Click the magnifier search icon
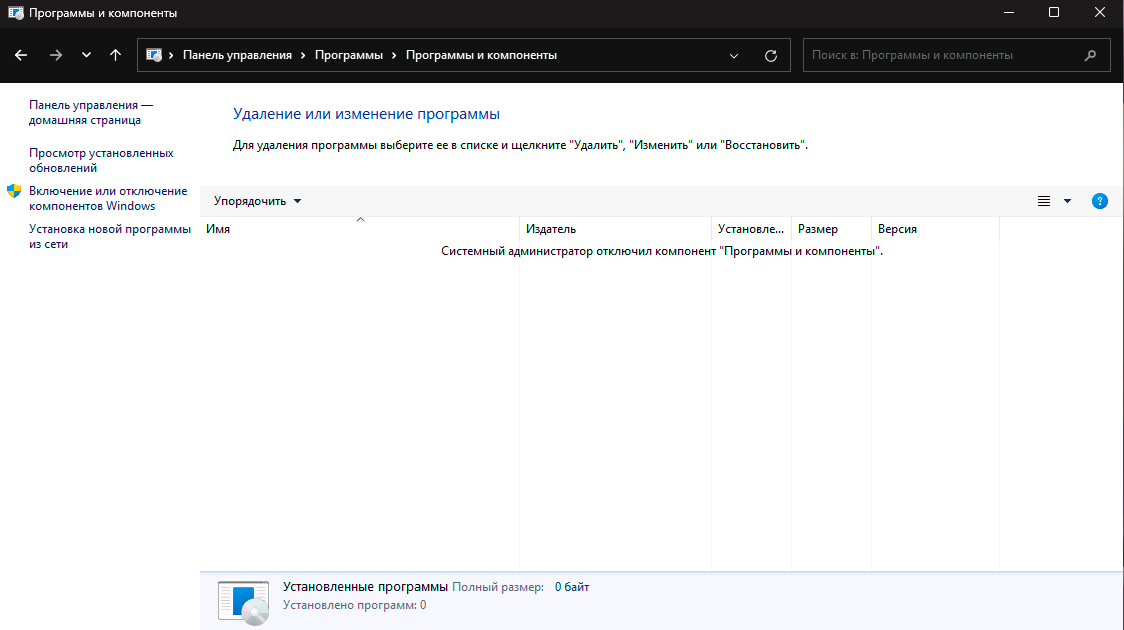Viewport: 1124px width, 630px height. coord(1090,55)
